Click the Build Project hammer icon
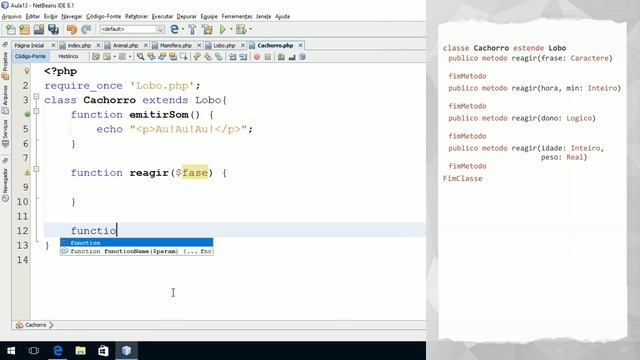640x360 pixels. [192, 29]
